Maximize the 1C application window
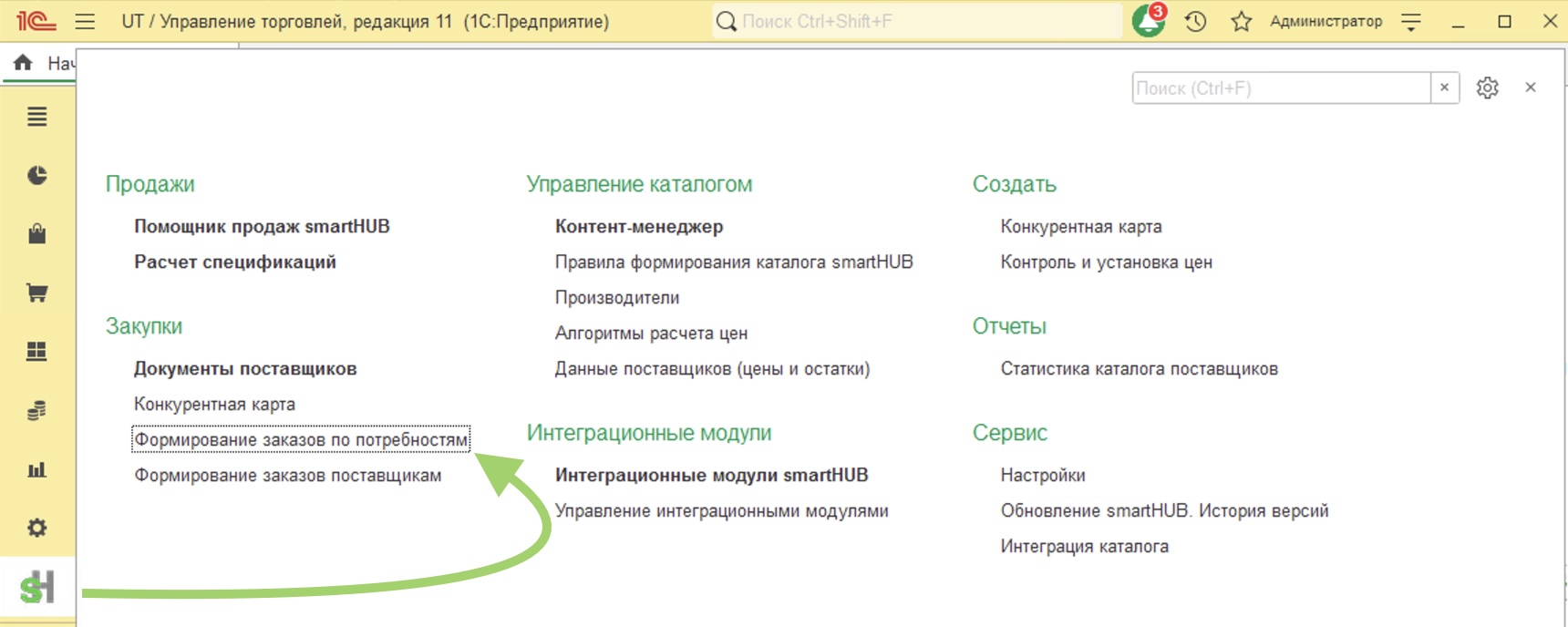The width and height of the screenshot is (1568, 627). [1504, 21]
